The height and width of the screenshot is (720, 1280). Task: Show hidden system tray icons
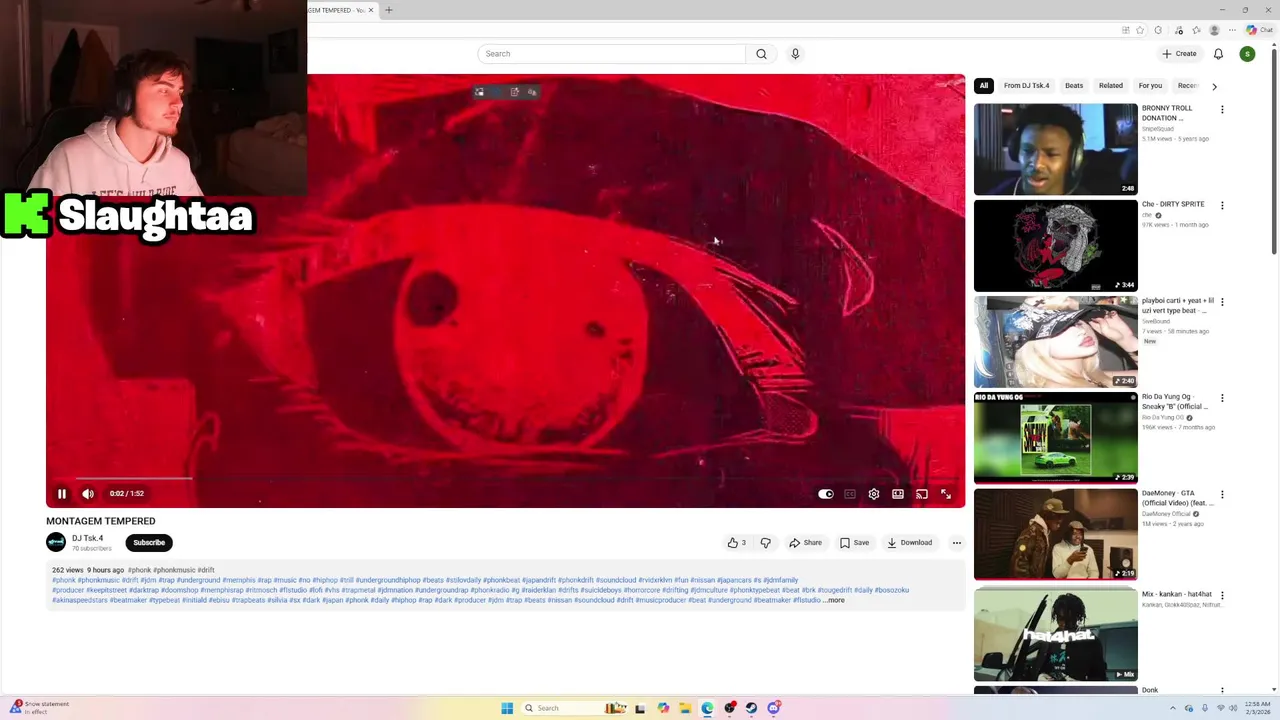click(1174, 708)
